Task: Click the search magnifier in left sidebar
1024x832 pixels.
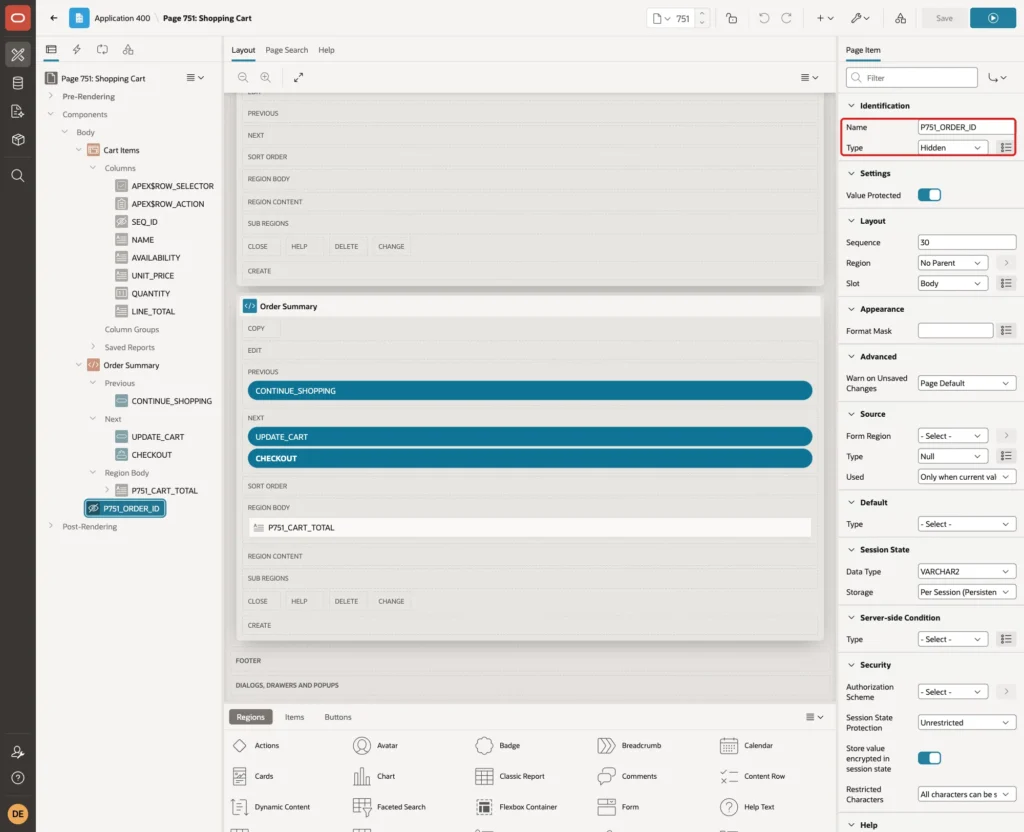Action: (x=18, y=176)
